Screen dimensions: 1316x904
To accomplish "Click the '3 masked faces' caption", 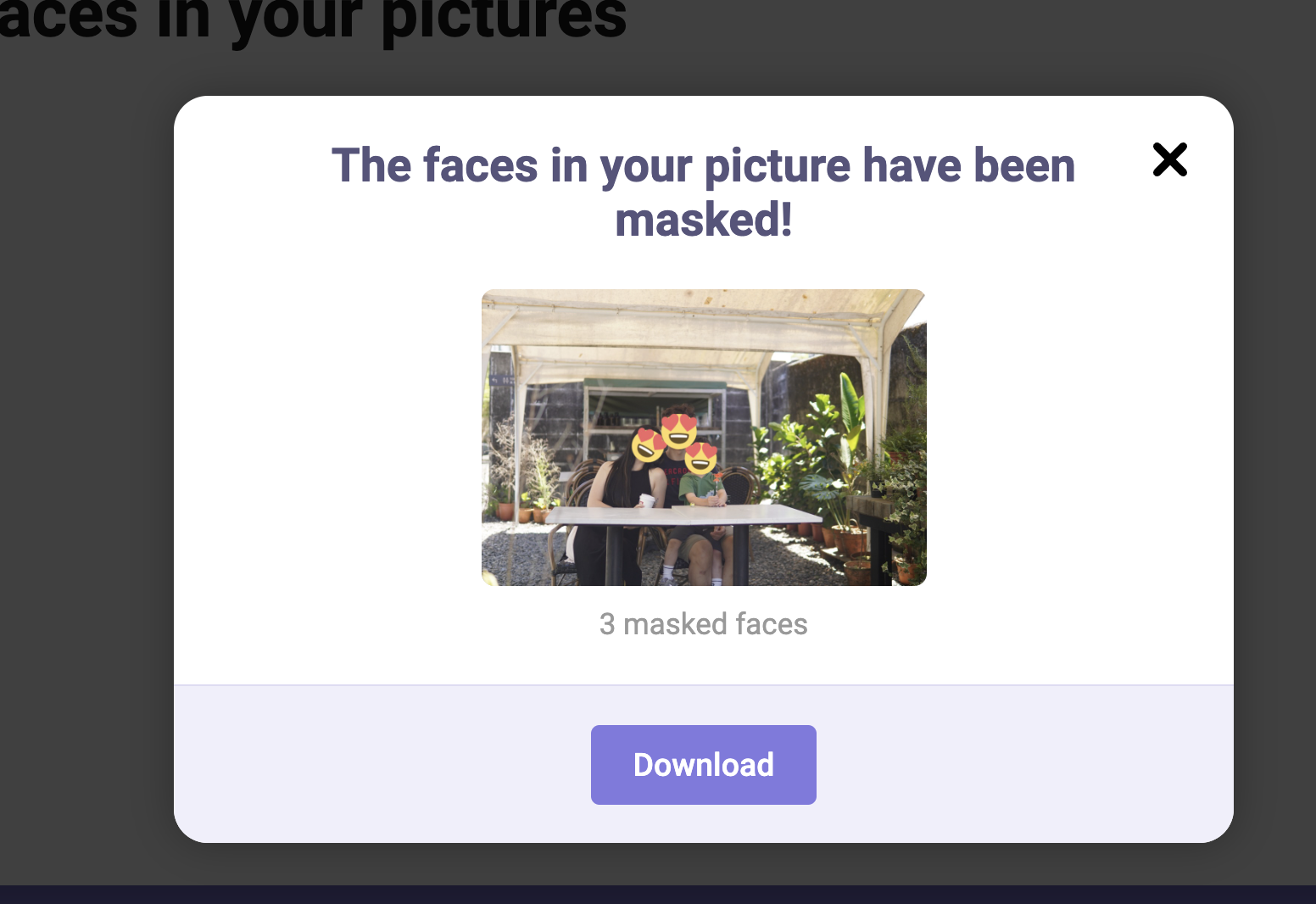I will (x=703, y=624).
